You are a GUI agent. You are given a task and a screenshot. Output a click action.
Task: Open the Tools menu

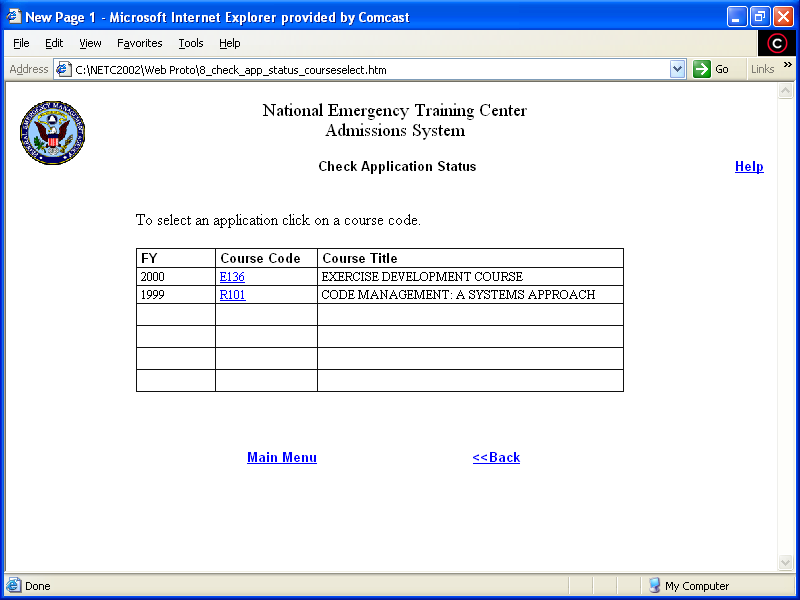(191, 43)
